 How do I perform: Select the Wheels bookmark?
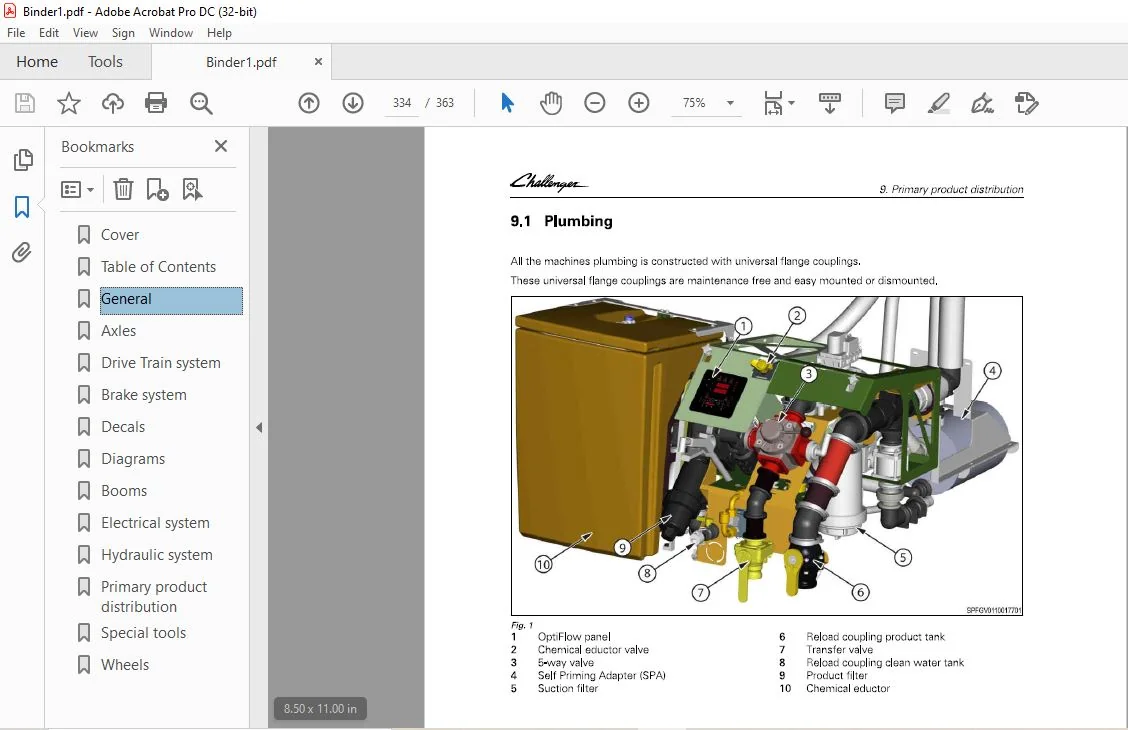tap(124, 665)
